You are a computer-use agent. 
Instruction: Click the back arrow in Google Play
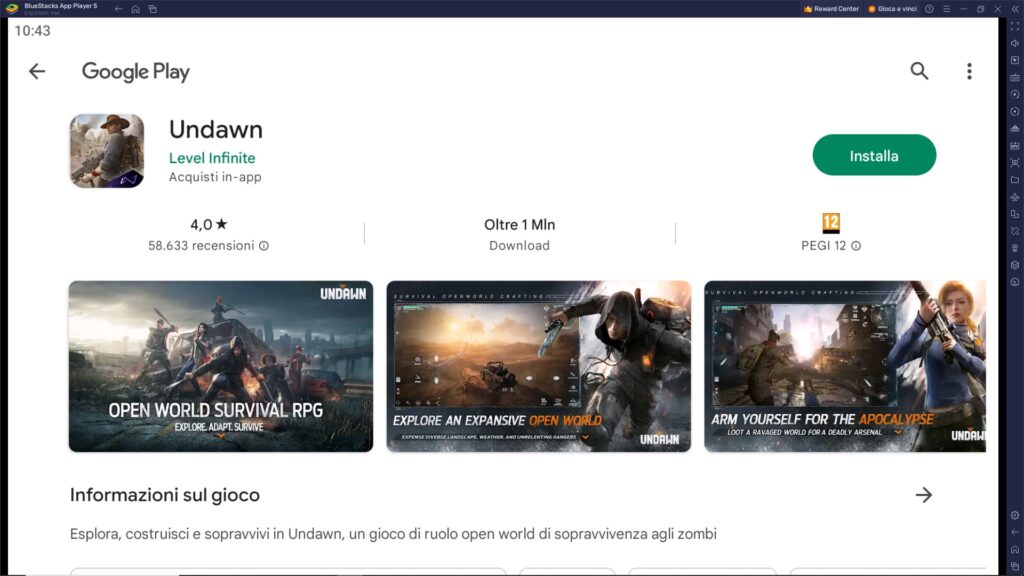coord(37,71)
